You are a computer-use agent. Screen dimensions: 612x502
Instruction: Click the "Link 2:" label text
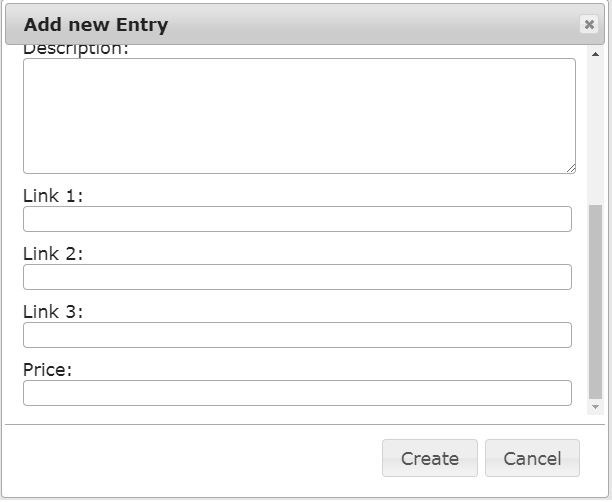(x=53, y=254)
